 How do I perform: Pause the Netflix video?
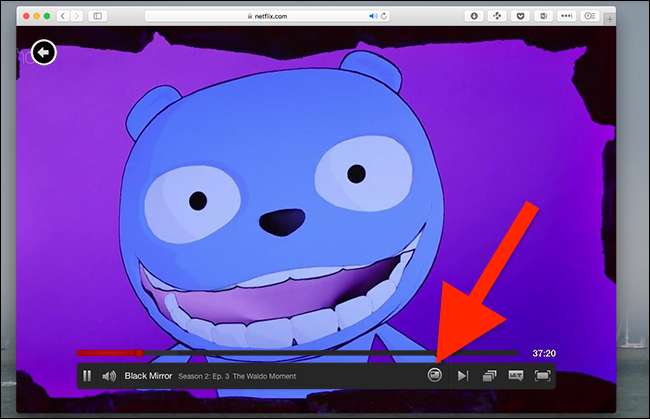(x=87, y=376)
